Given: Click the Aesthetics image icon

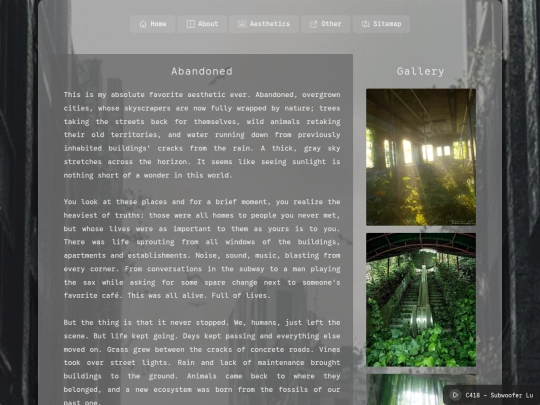Looking at the screenshot, I should tap(242, 24).
